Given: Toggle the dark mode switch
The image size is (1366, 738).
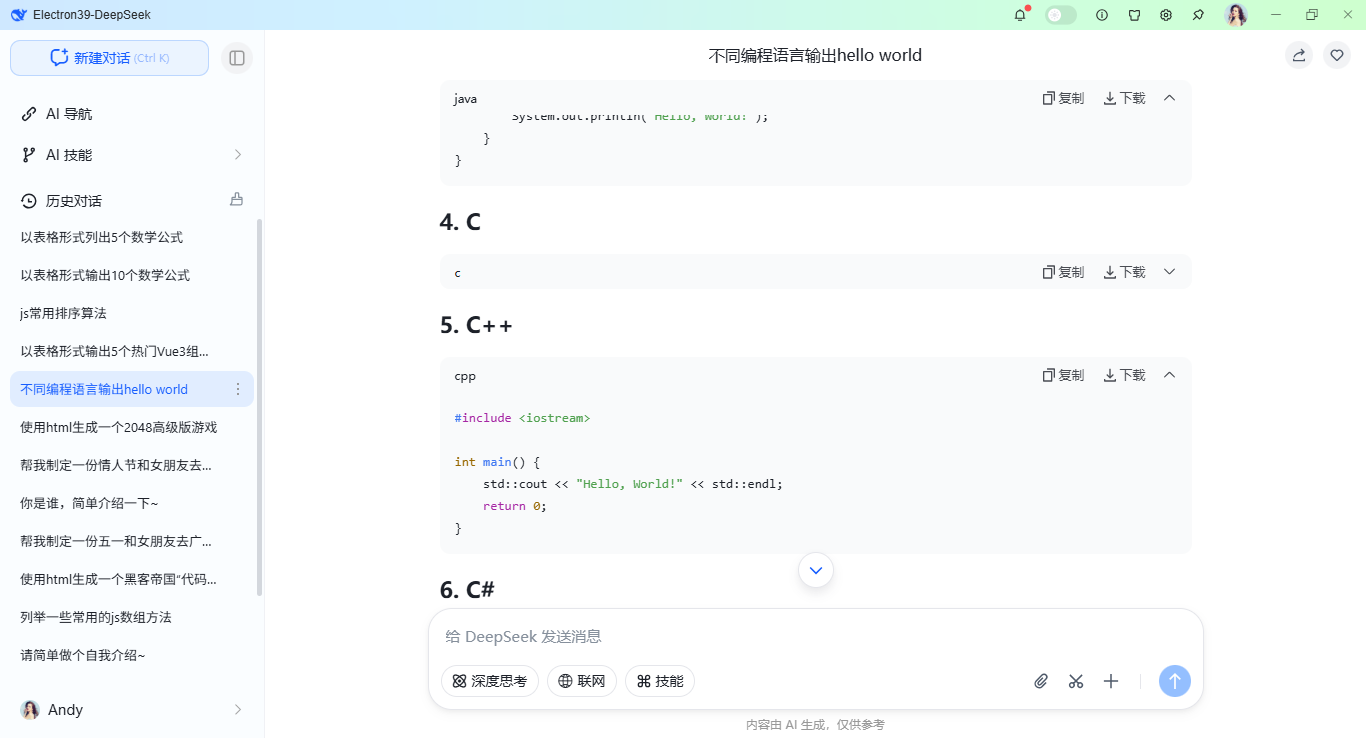Looking at the screenshot, I should coord(1060,15).
